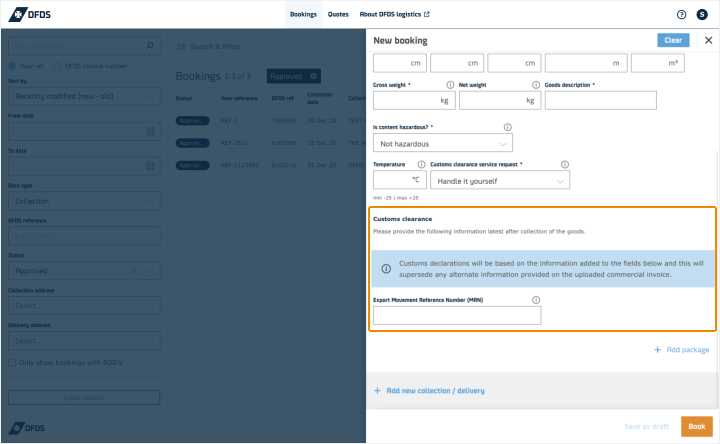The height and width of the screenshot is (444, 720).
Task: Click into the DFDS reference field
Action: click(x=84, y=236)
